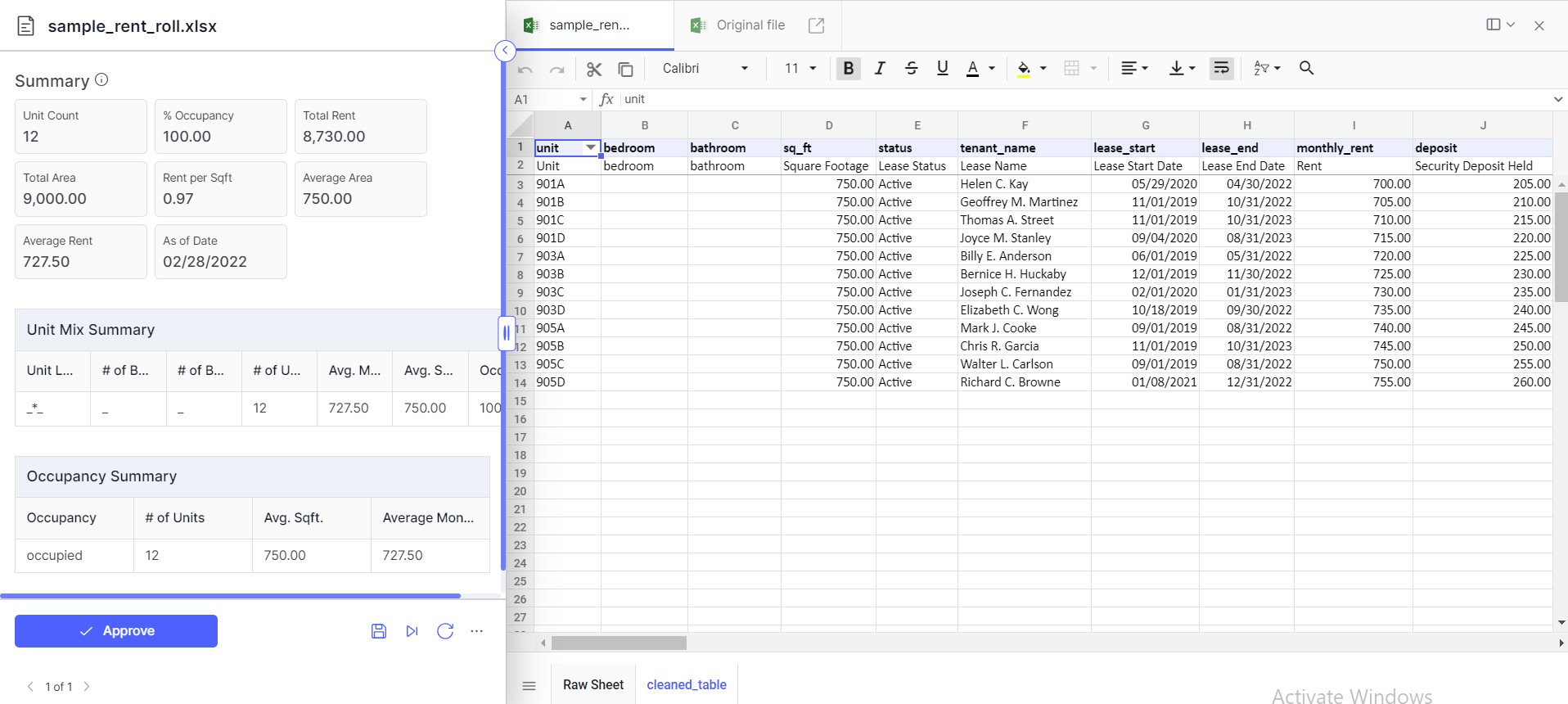
Task: Click the formula bar input field
Action: pyautogui.click(x=1080, y=99)
